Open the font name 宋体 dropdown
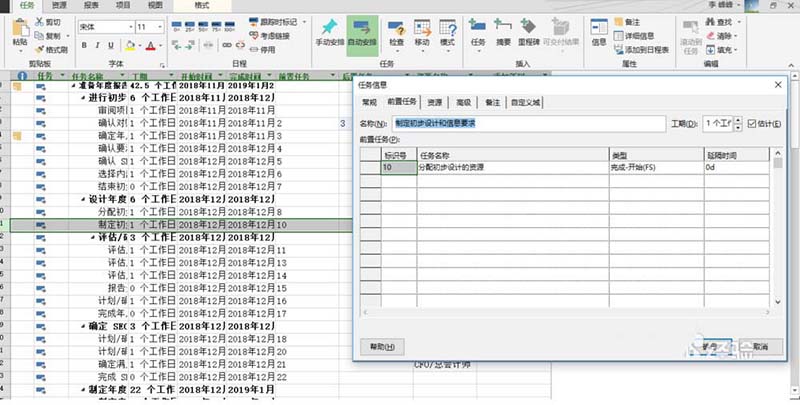Viewport: 800px width, 405px height. 131,27
